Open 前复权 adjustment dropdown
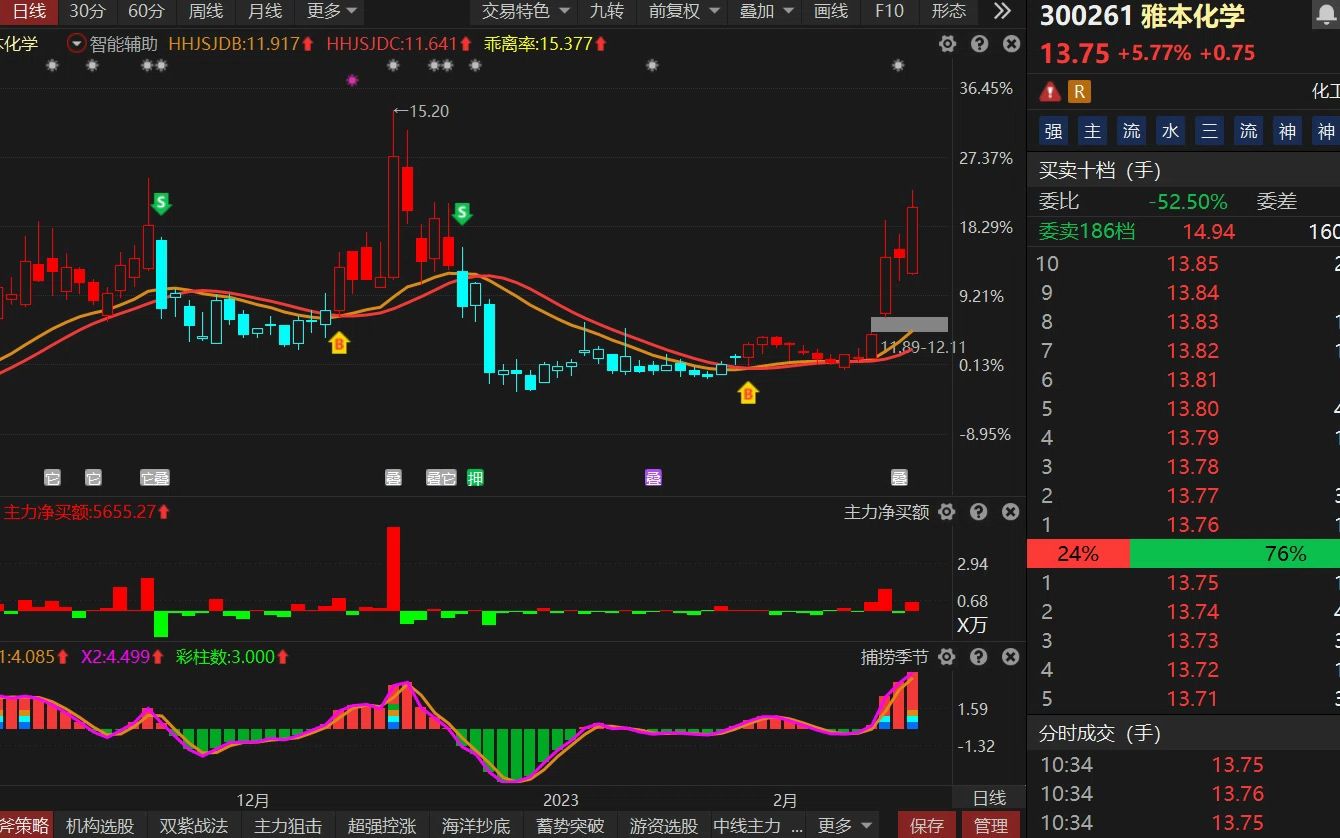Screen dimensions: 1340x838 coord(683,11)
